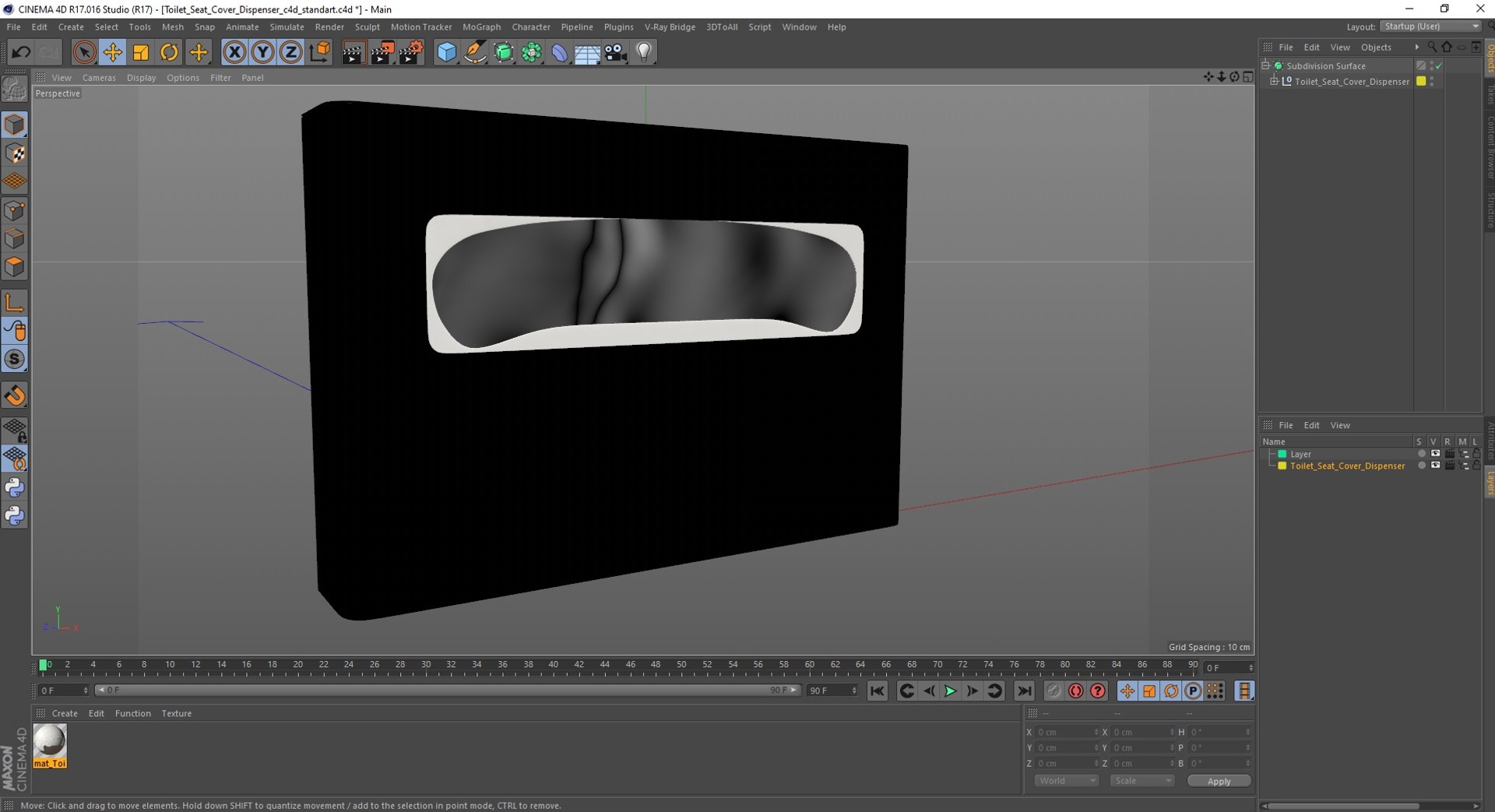Click the coordinate system toggle icon

319,52
